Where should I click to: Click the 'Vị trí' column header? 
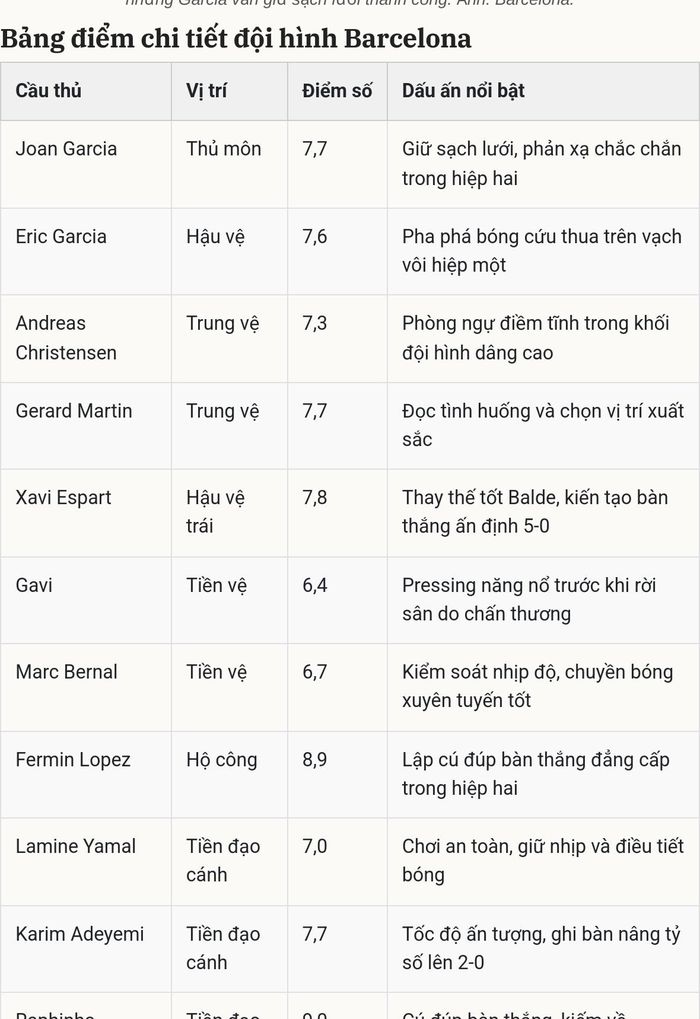pyautogui.click(x=207, y=91)
